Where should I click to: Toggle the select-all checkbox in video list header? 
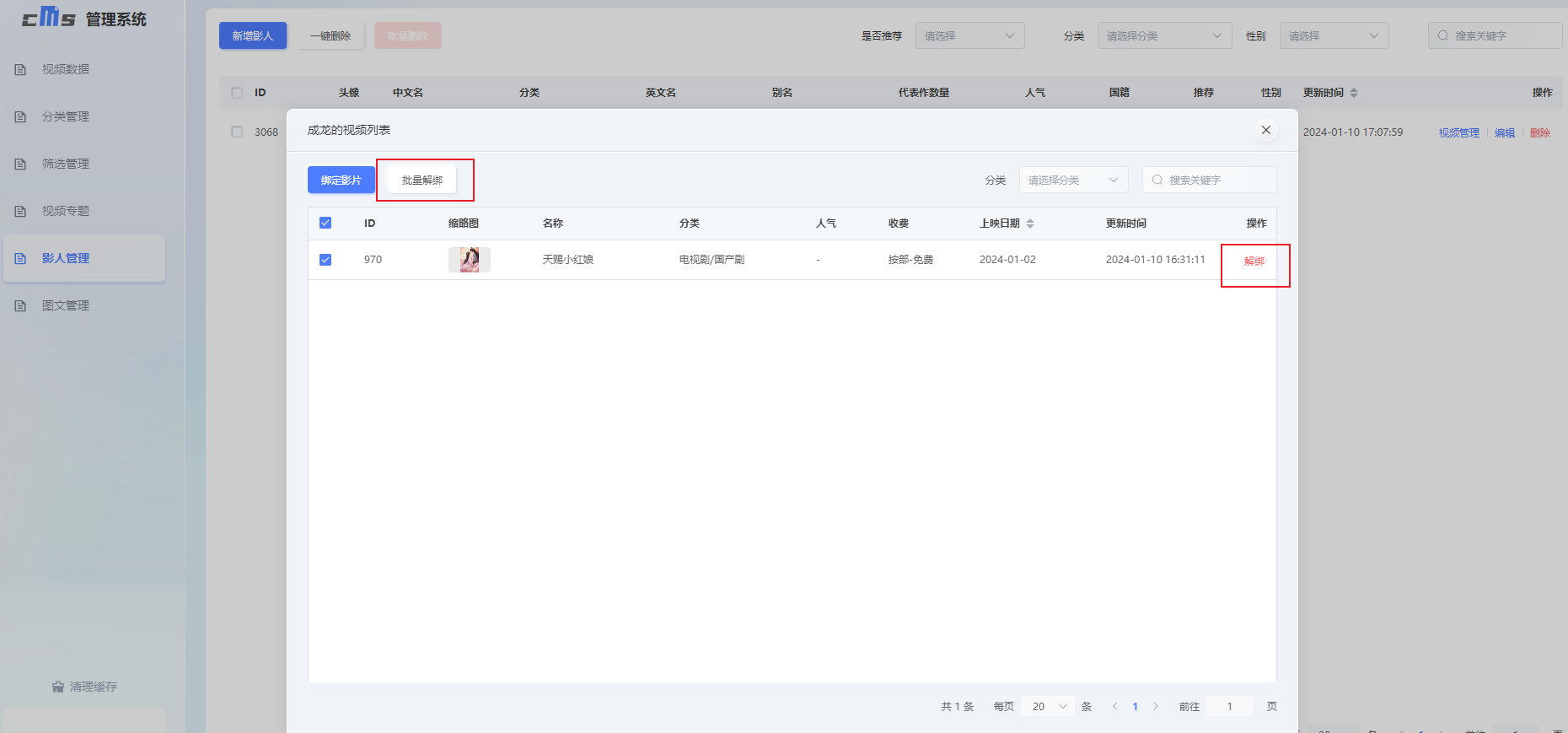pyautogui.click(x=325, y=223)
